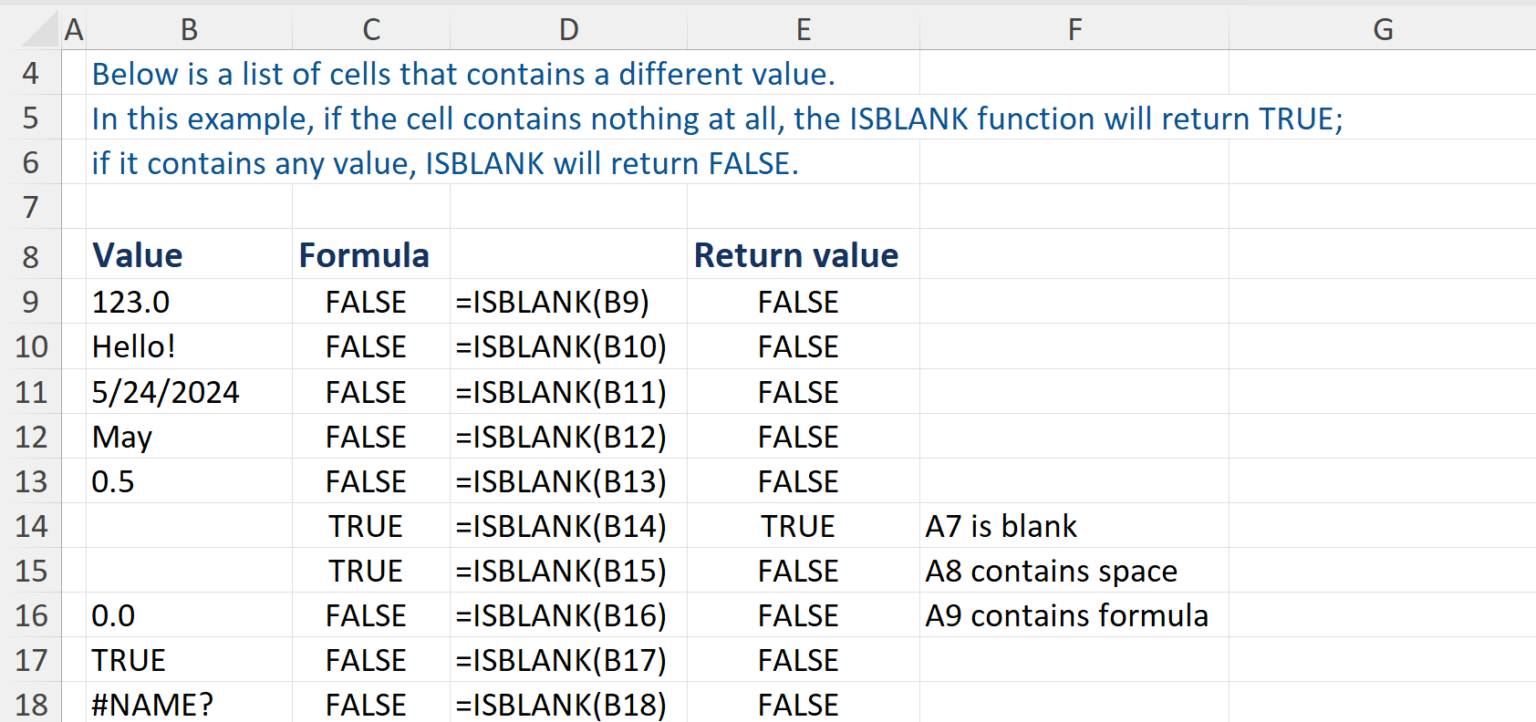
Task: Select the "Formula" header cell
Action: coord(364,256)
